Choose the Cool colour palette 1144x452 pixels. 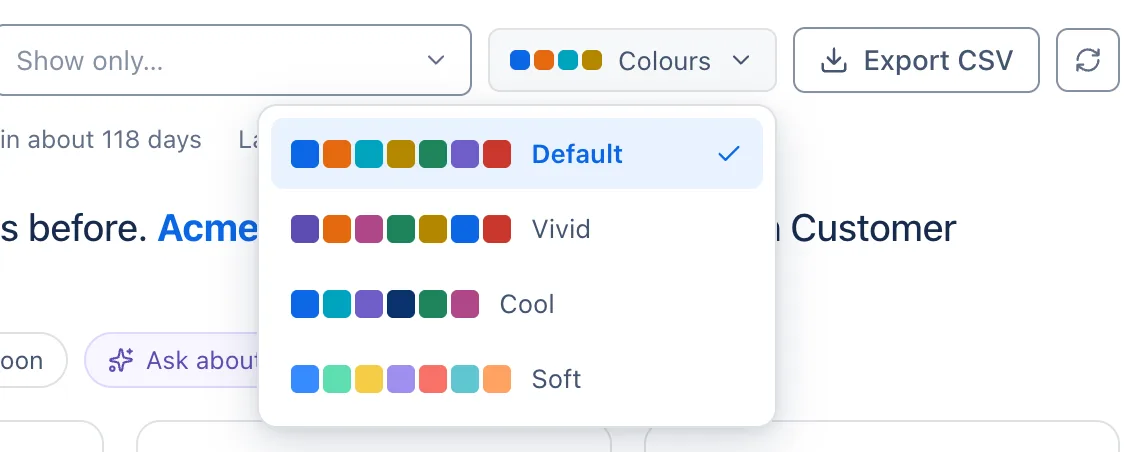tap(517, 304)
